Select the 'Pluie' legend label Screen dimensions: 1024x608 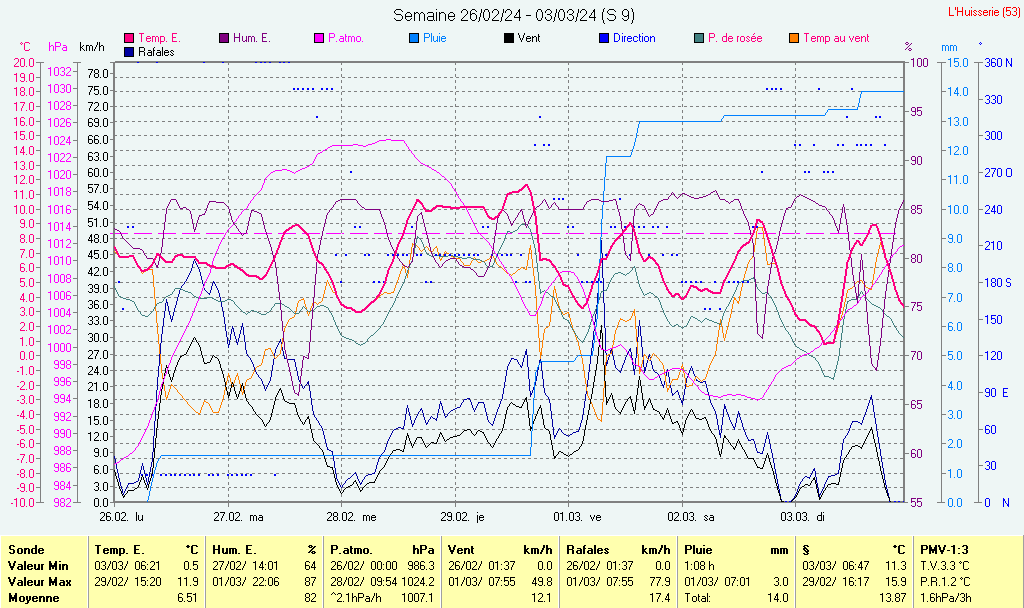(434, 38)
